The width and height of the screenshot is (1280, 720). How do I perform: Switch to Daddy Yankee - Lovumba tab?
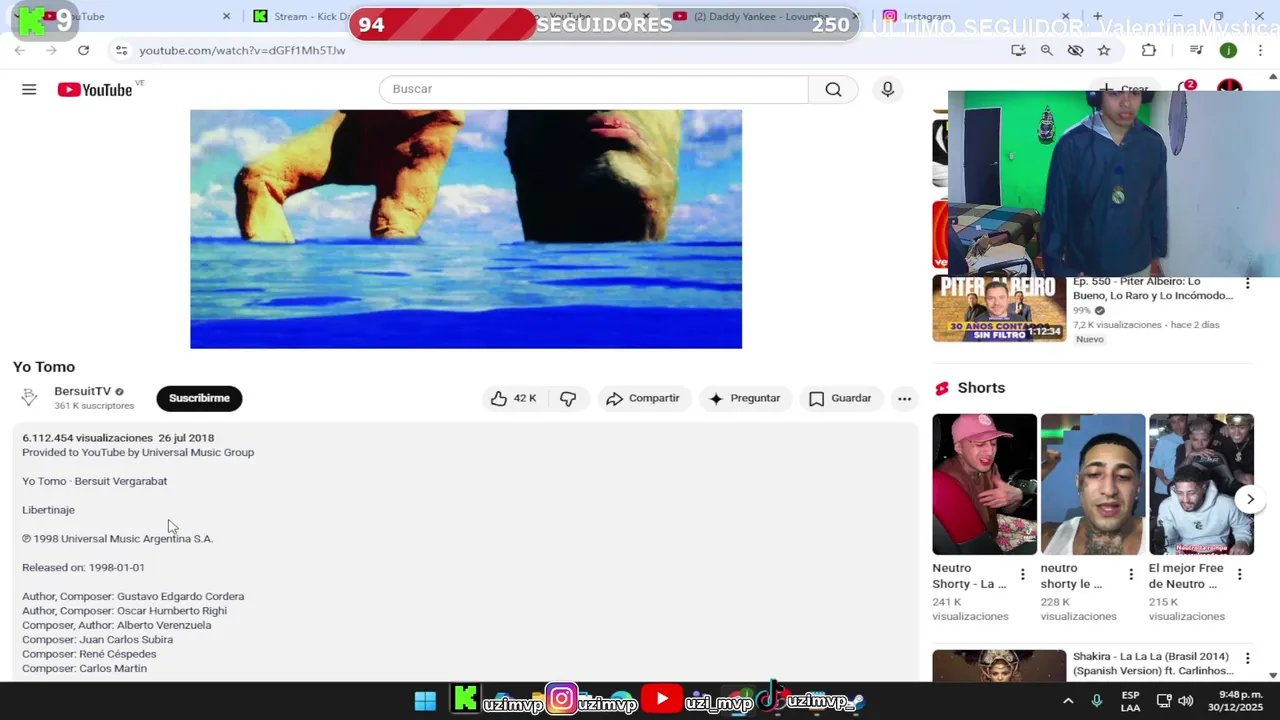point(760,16)
